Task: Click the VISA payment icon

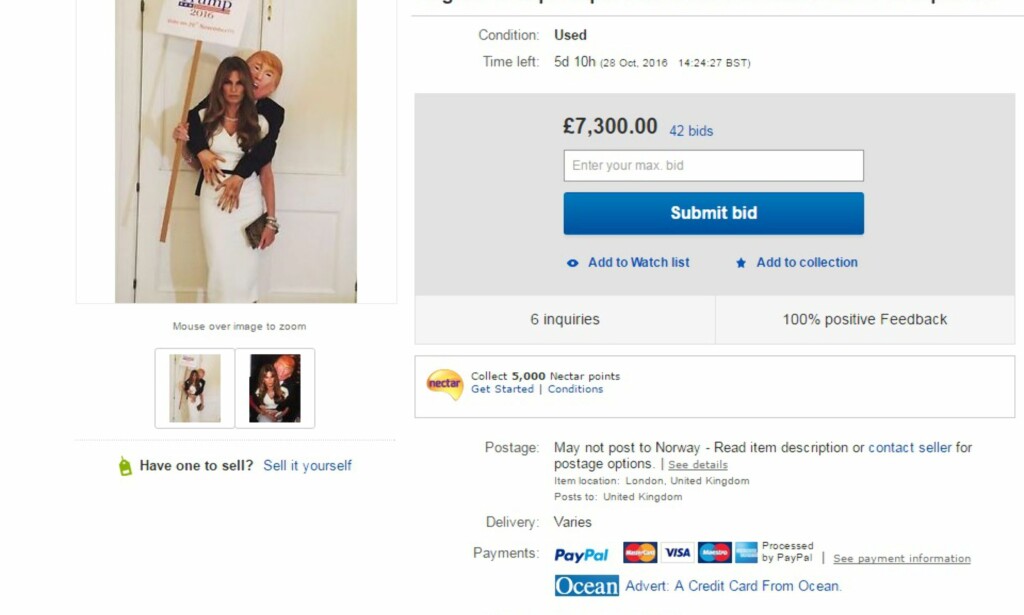Action: 677,553
